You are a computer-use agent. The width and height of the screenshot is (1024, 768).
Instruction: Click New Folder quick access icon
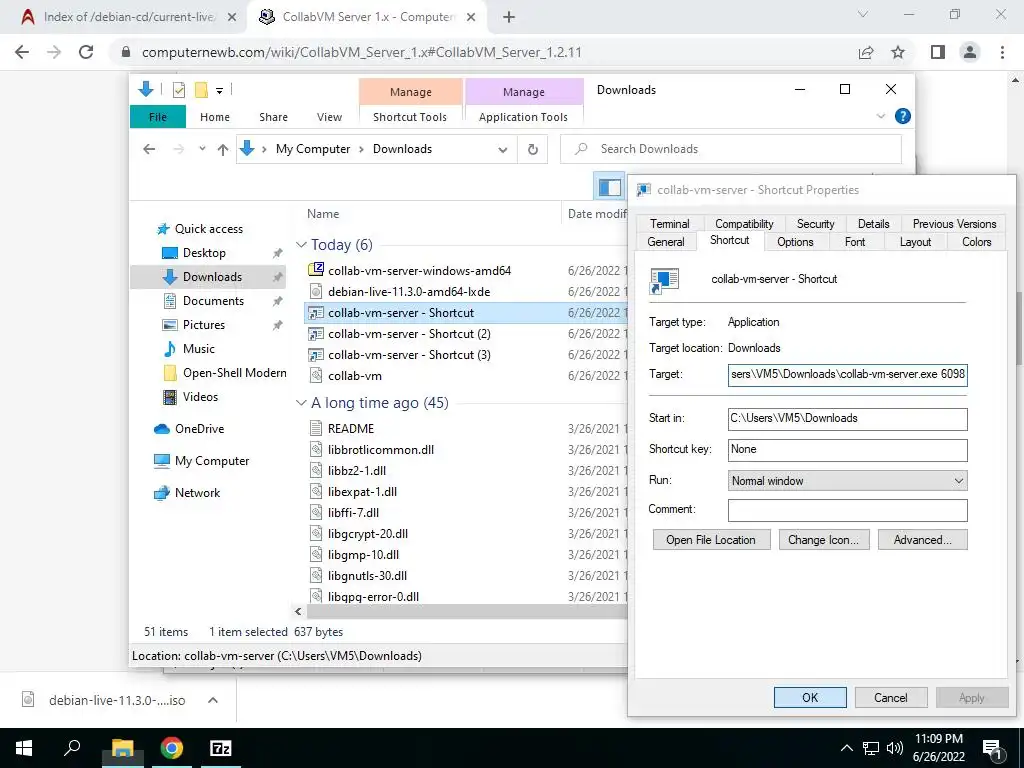(x=201, y=90)
